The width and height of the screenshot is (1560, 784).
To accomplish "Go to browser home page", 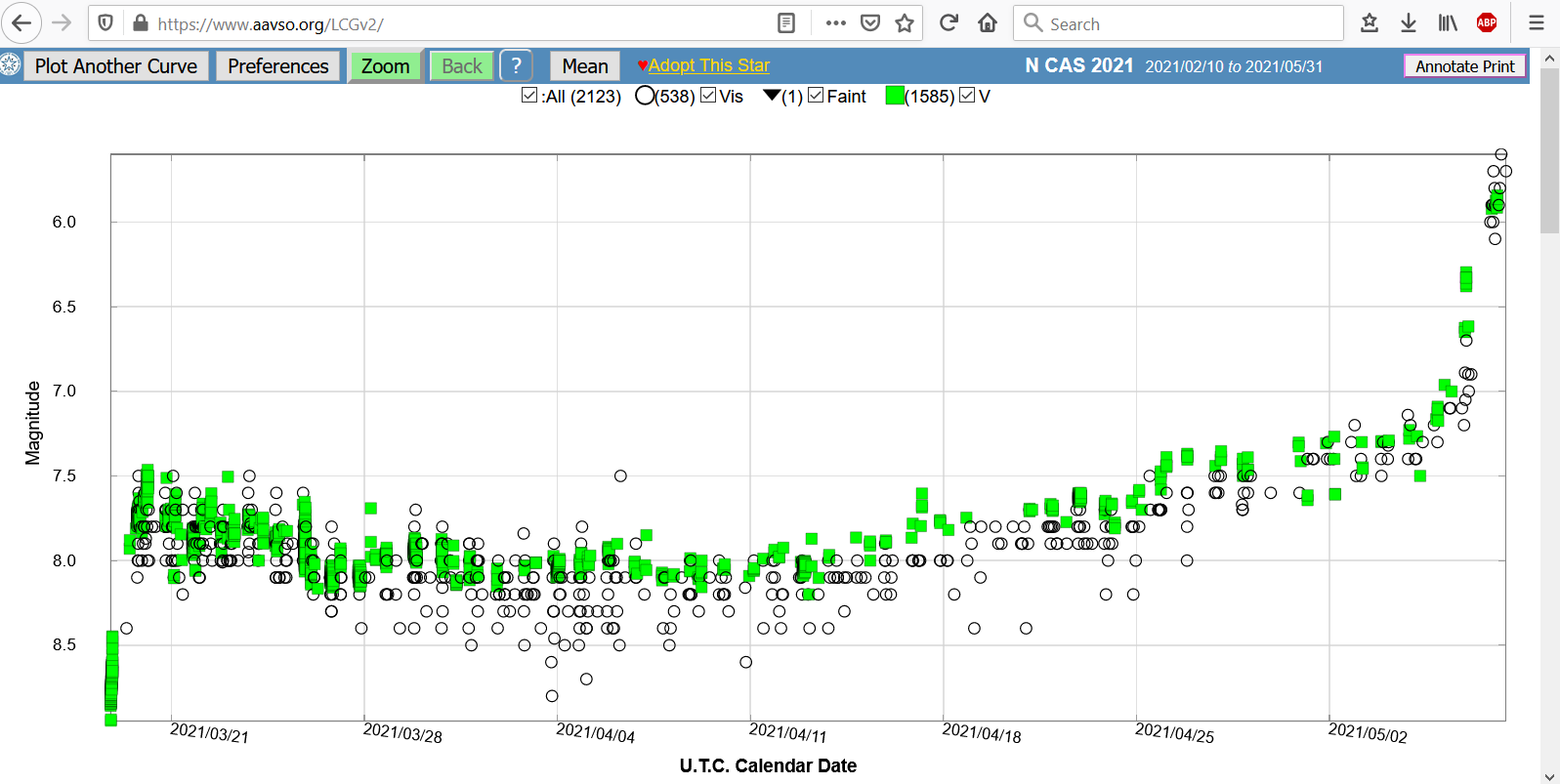I will coord(988,23).
